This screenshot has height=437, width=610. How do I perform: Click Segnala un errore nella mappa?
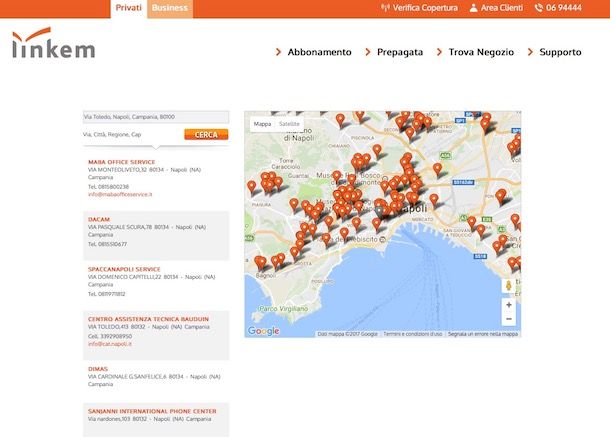tap(483, 334)
